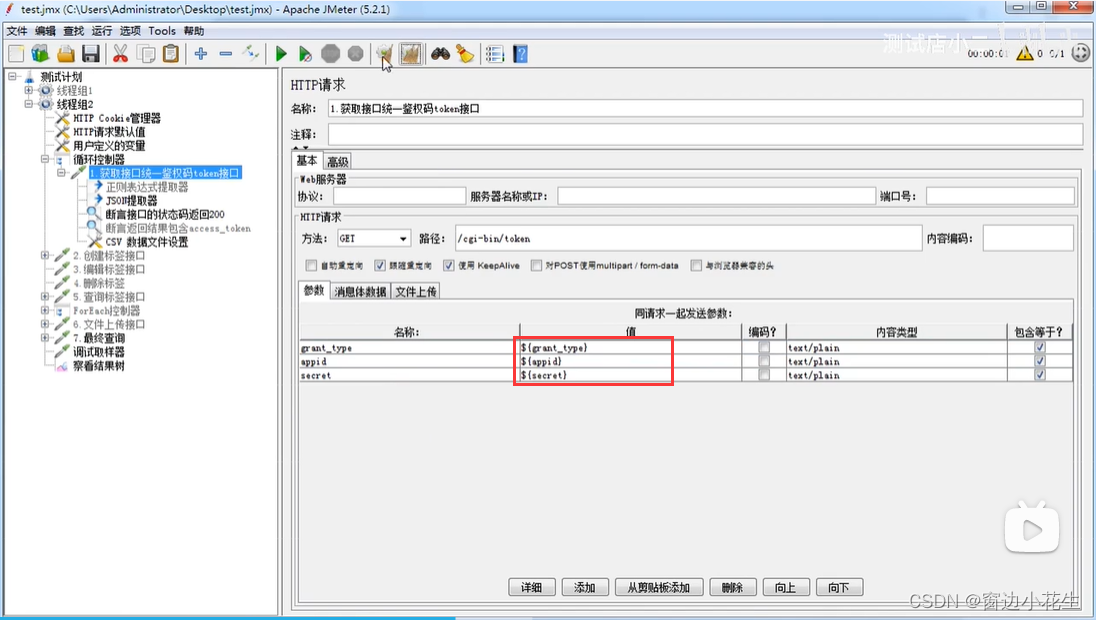Expand the 2. 创建标签接口 node

45,255
